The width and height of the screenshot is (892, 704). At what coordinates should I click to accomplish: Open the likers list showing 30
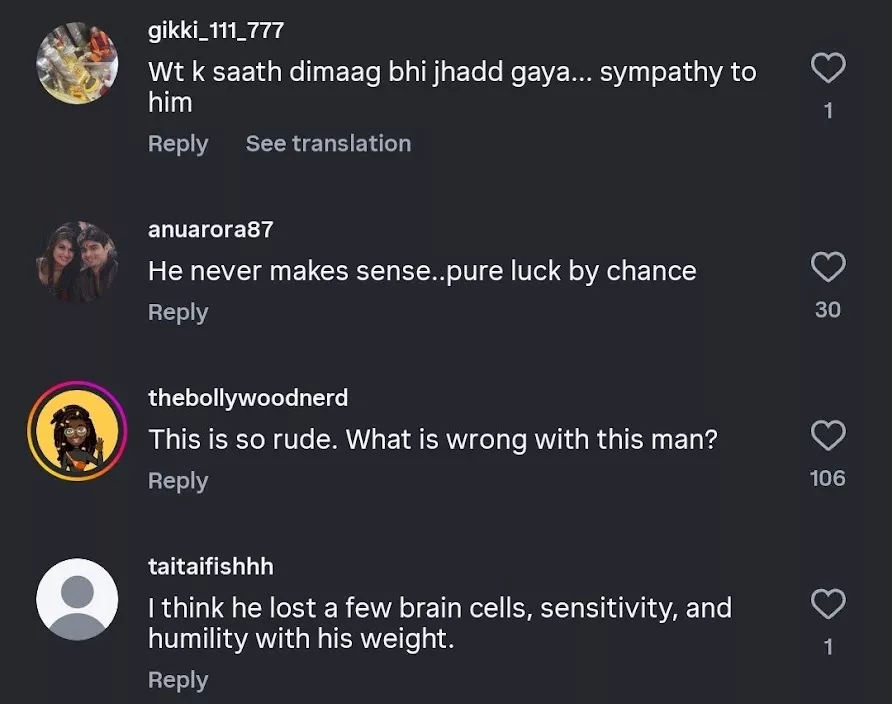pos(827,309)
